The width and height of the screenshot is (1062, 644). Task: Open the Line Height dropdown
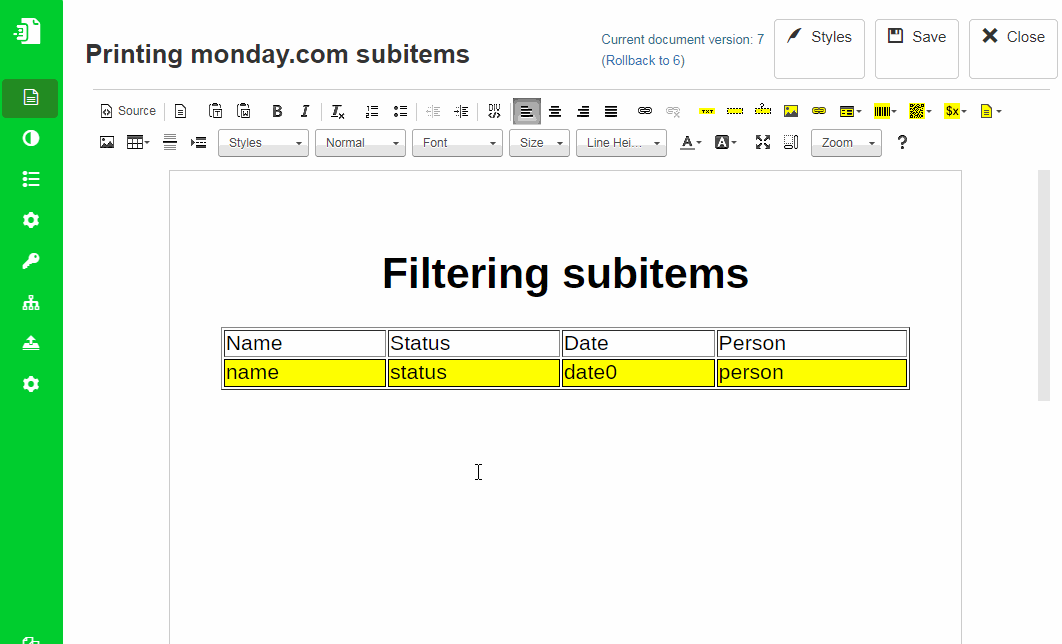coord(621,143)
